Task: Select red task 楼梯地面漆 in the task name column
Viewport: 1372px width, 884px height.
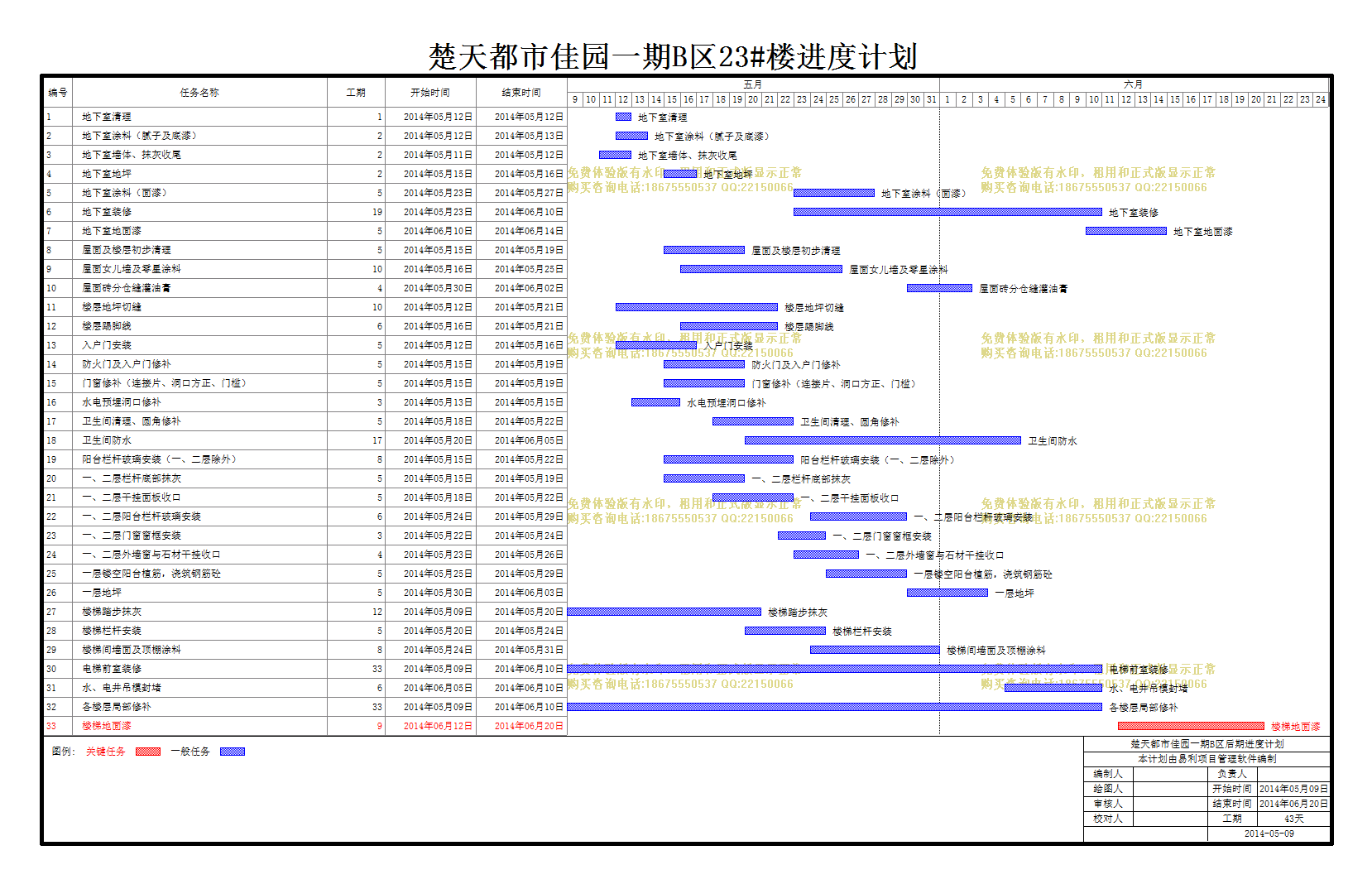Action: [x=107, y=726]
